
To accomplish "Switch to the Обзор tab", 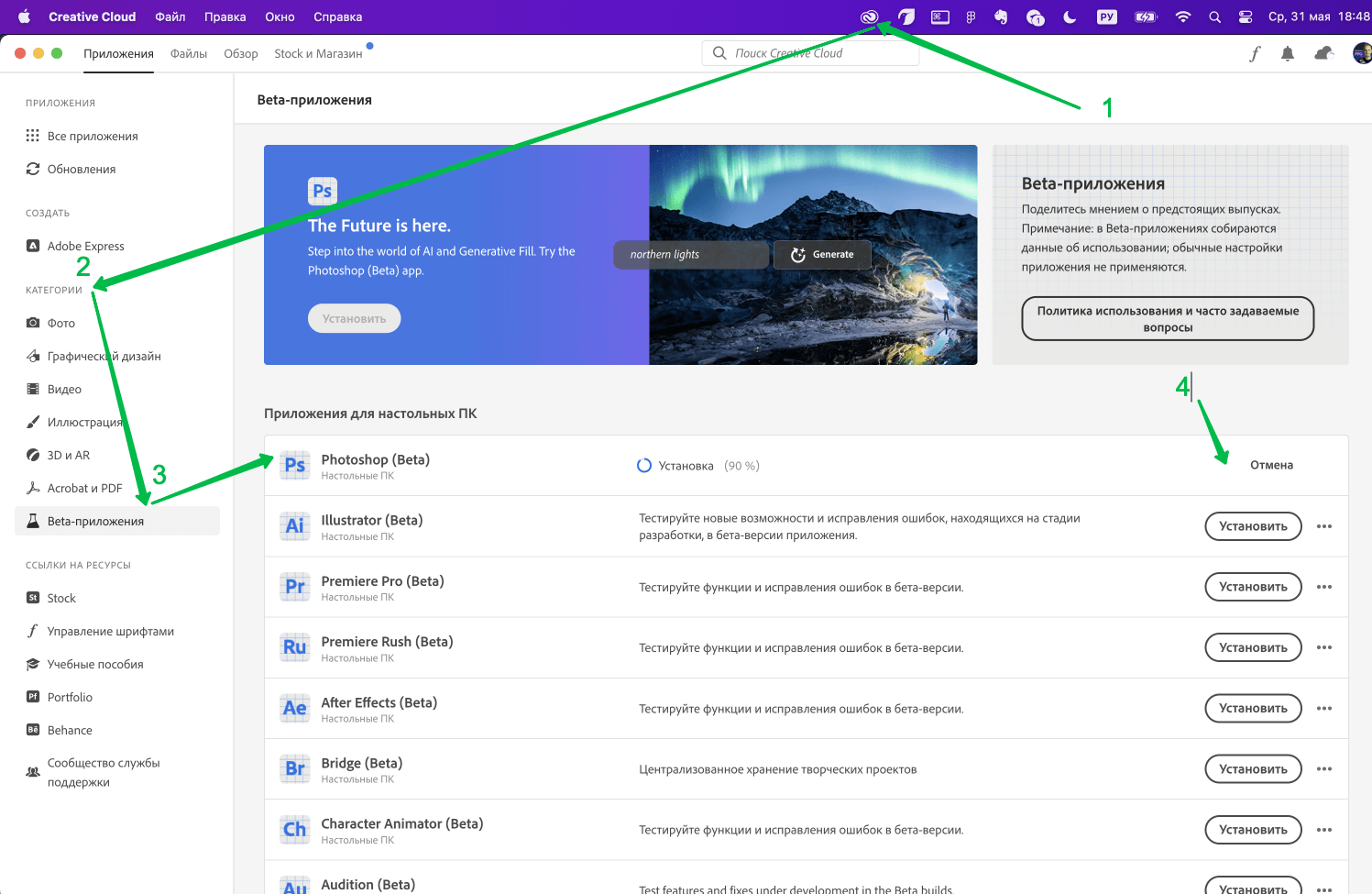I will (x=241, y=53).
